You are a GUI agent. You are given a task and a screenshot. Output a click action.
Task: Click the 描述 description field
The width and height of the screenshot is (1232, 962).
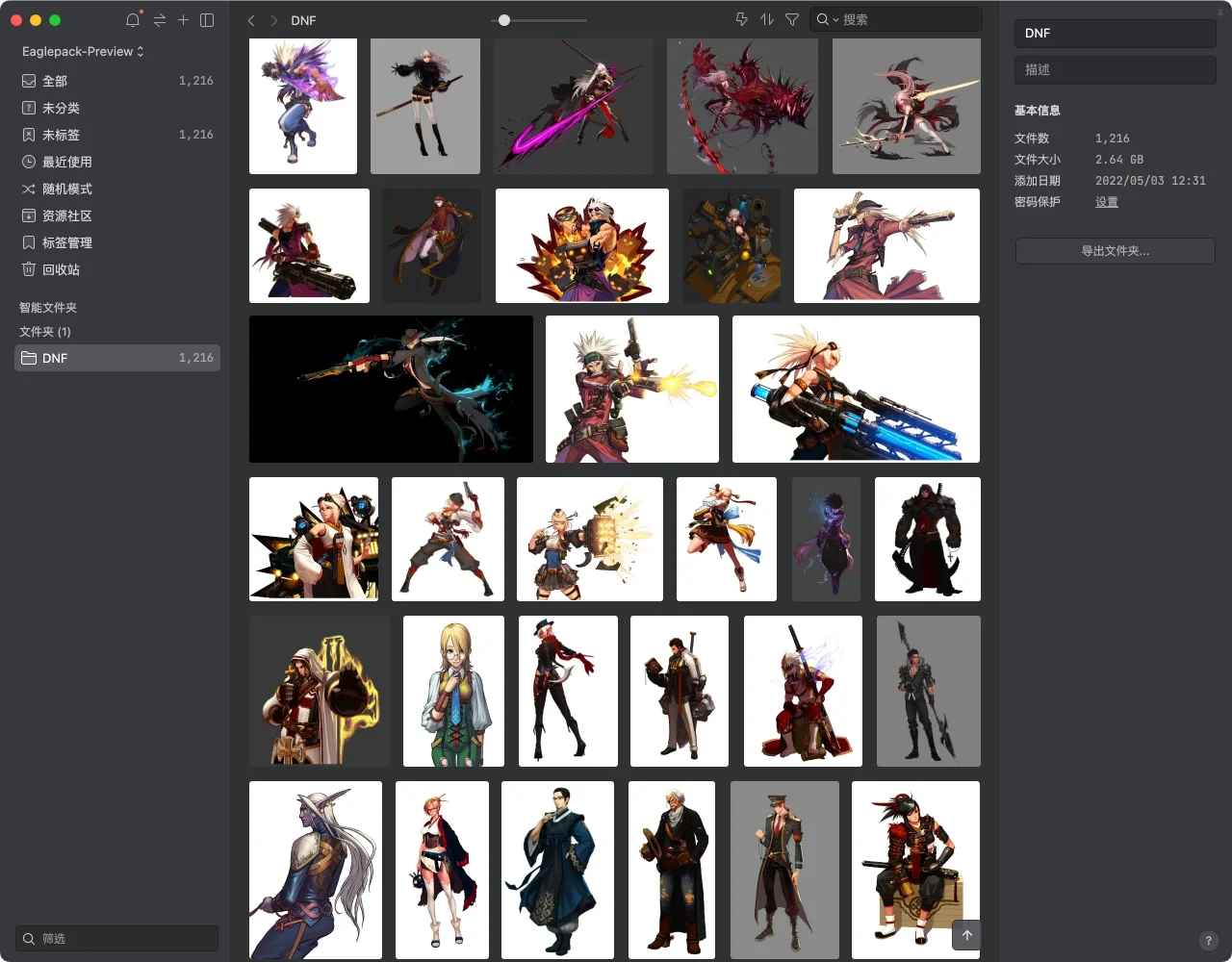click(x=1115, y=69)
